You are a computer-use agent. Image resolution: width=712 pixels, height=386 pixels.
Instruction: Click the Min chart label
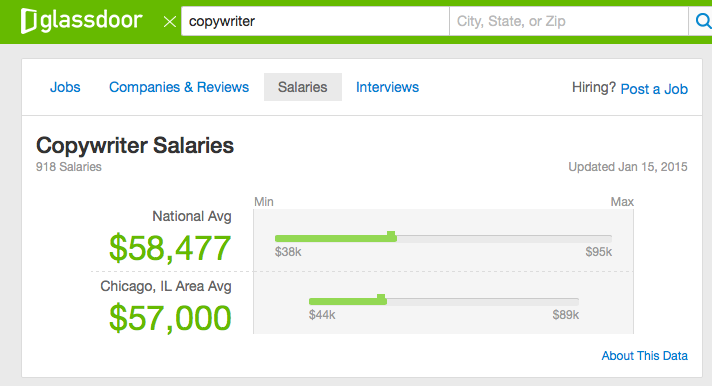coord(264,202)
